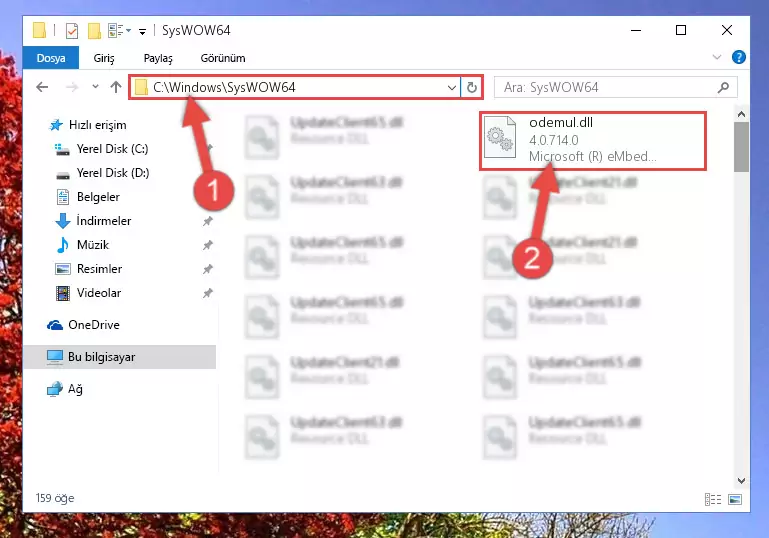The image size is (769, 538).
Task: Click the Bu bilgisayar monitor icon
Action: pyautogui.click(x=55, y=357)
